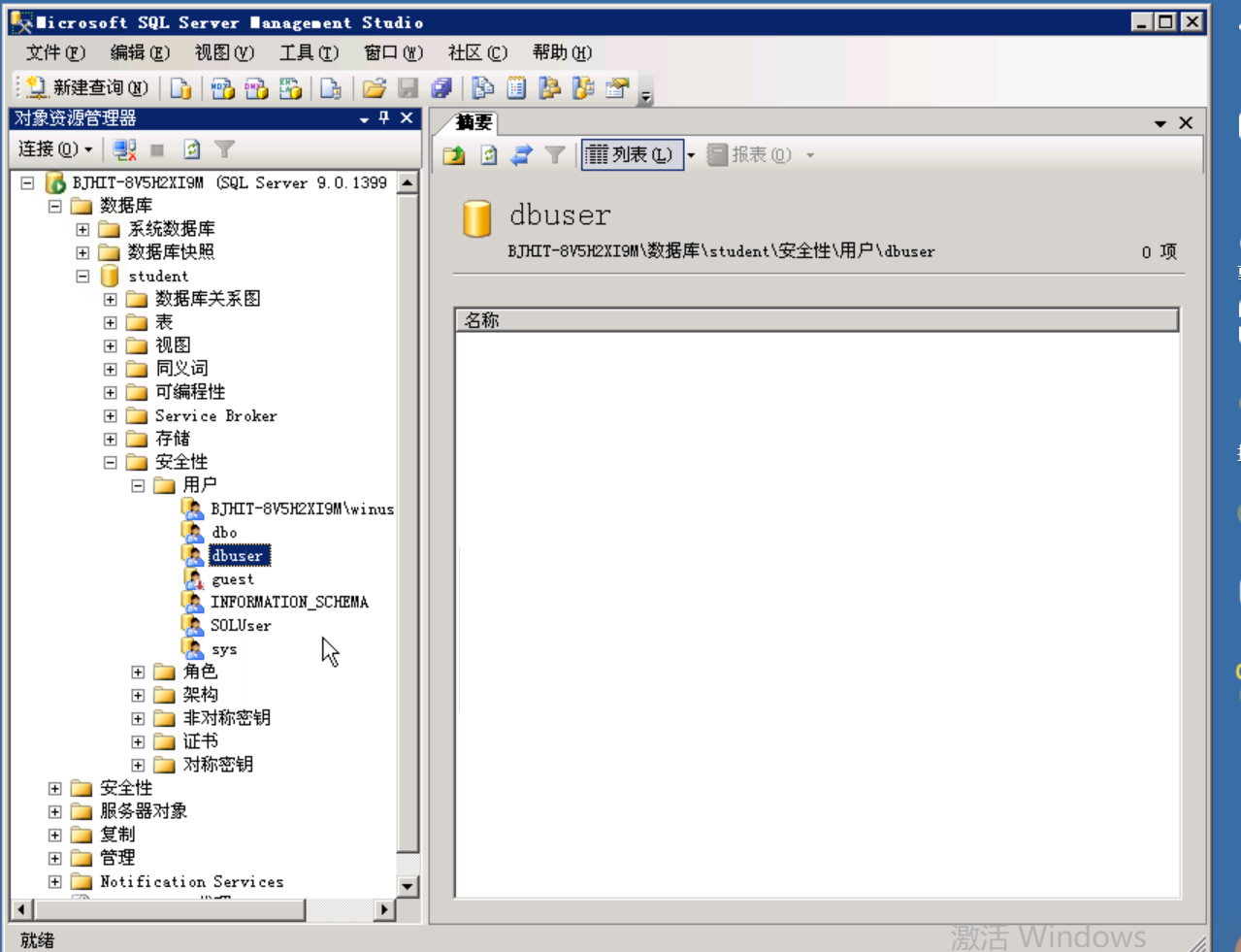Click the Up one level icon in Summary toolbar
Viewport: 1241px width, 952px height.
pos(454,155)
